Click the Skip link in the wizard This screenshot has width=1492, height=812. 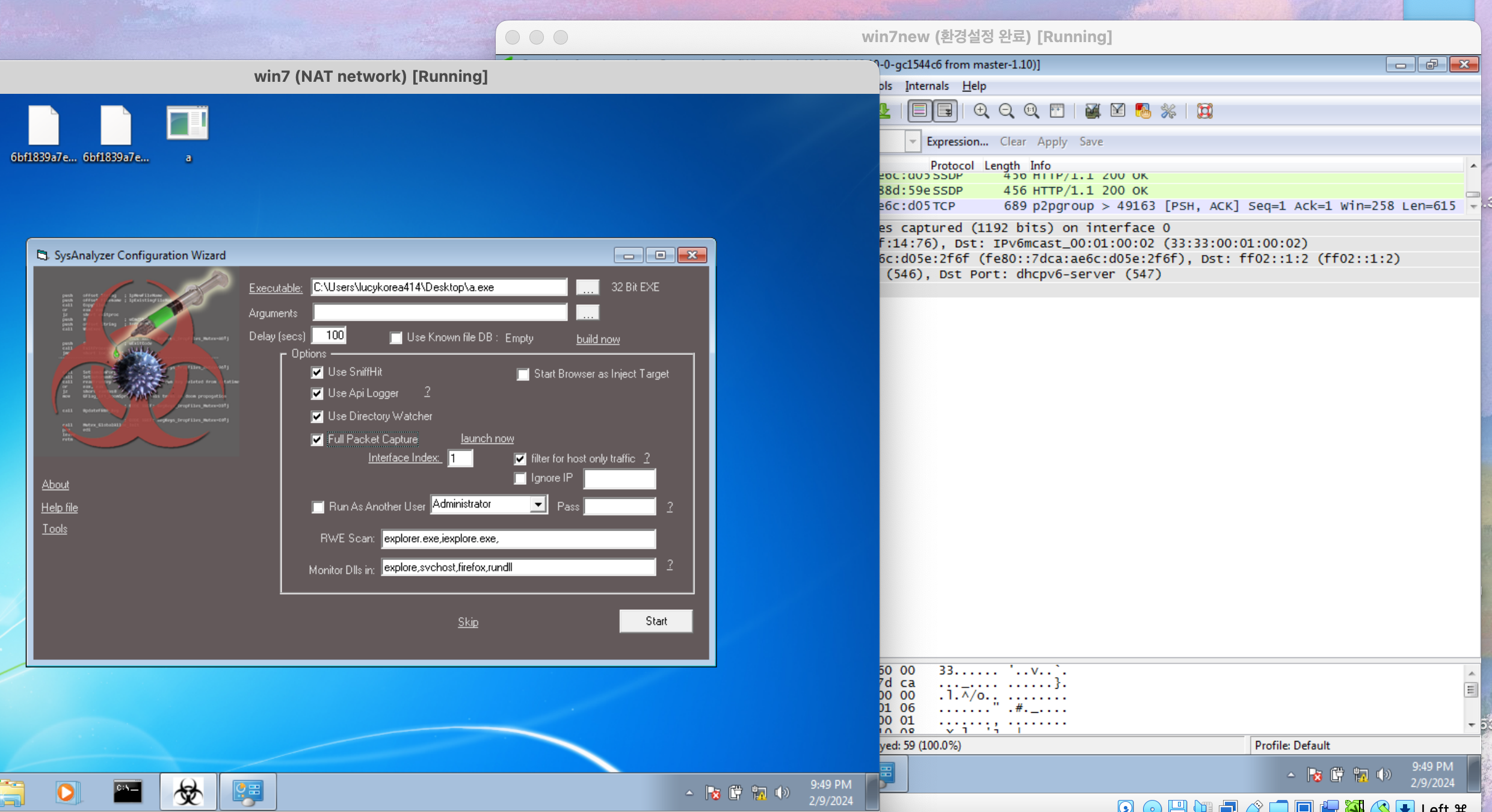[468, 622]
